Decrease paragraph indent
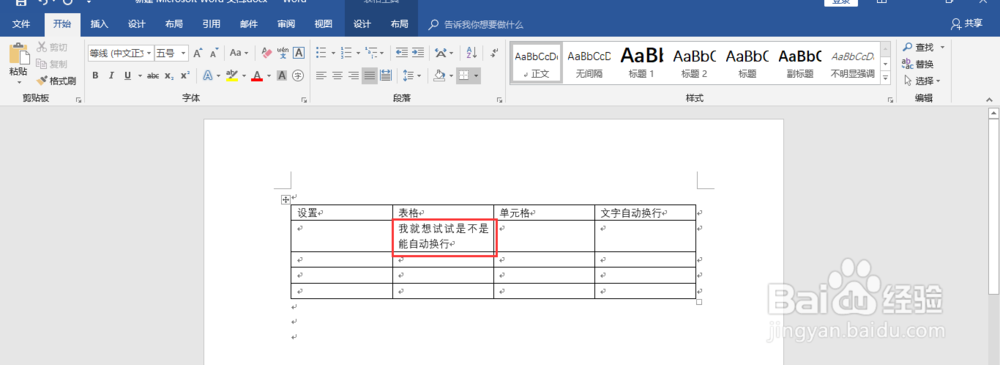Screen dimensions: 1000x365 401,53
